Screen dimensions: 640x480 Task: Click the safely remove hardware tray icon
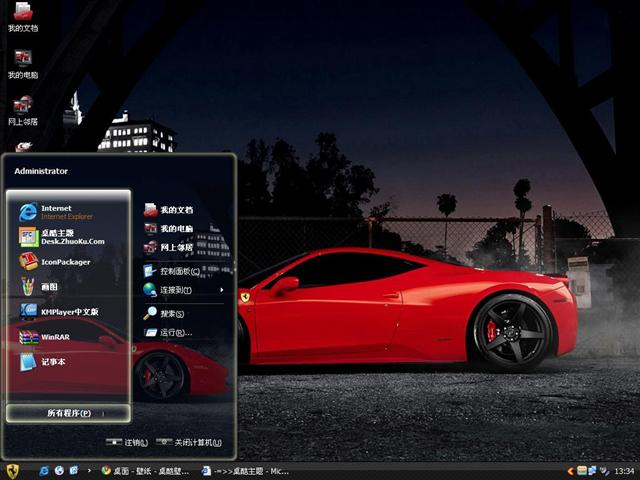tap(604, 471)
